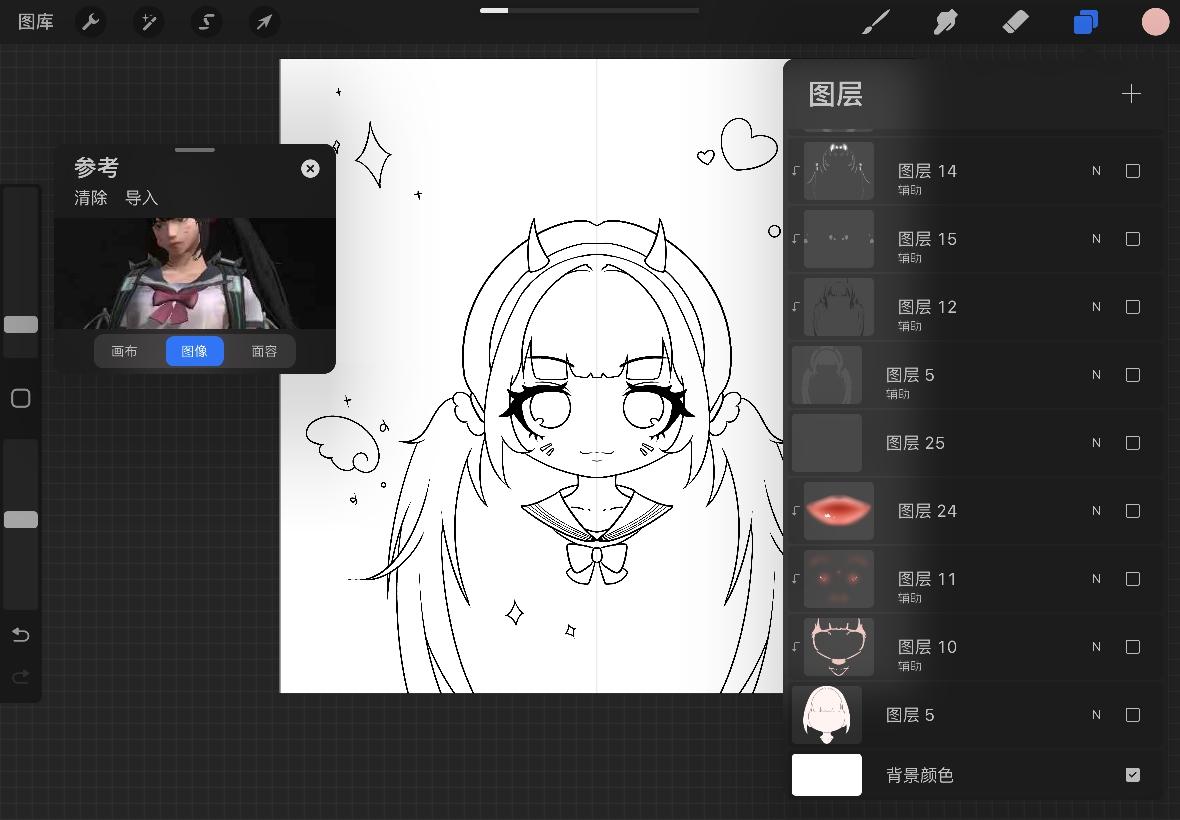The height and width of the screenshot is (820, 1180).
Task: Open the active color circle swatch
Action: click(x=1155, y=22)
